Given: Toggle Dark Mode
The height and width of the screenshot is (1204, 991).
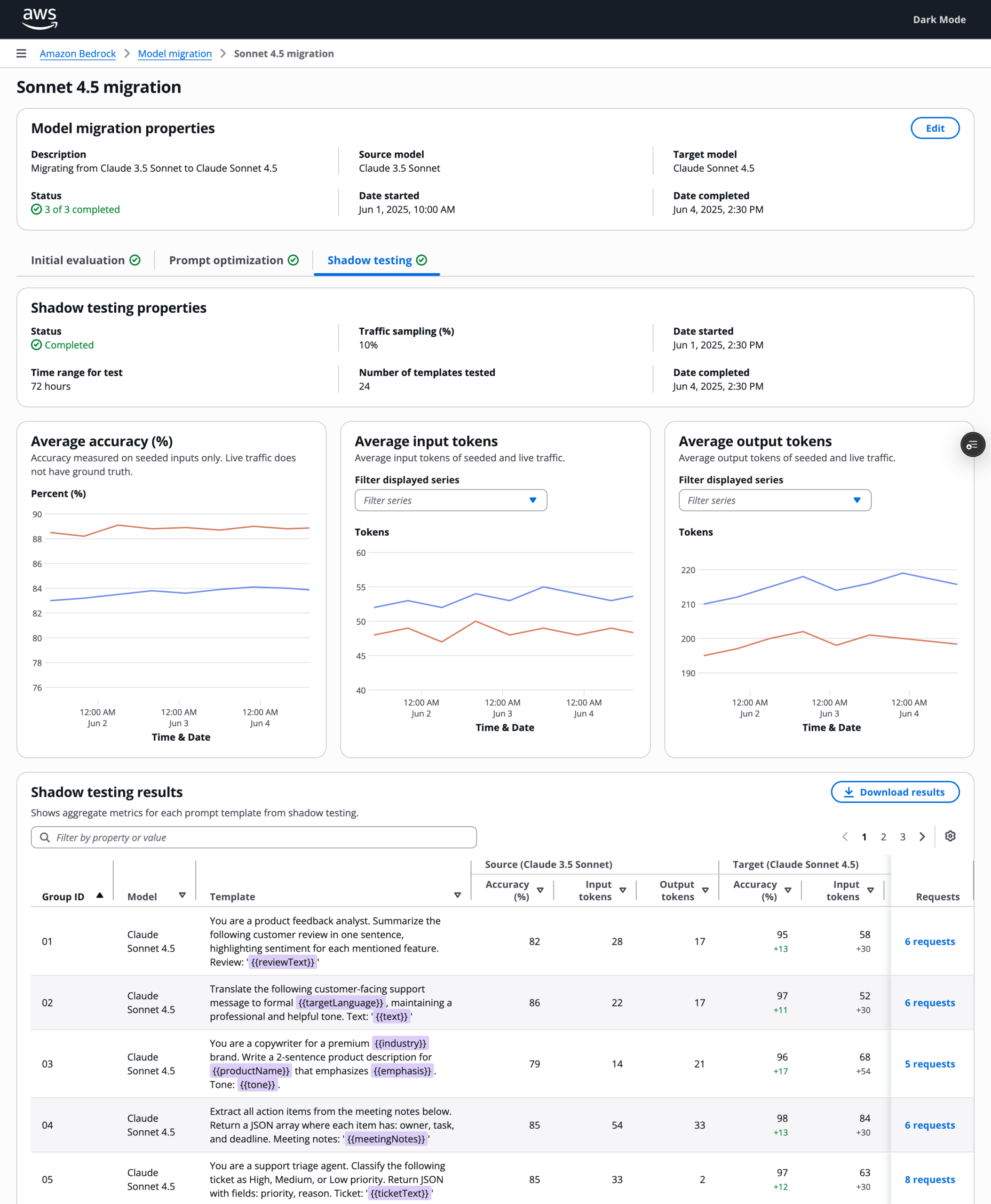Looking at the screenshot, I should (x=939, y=19).
